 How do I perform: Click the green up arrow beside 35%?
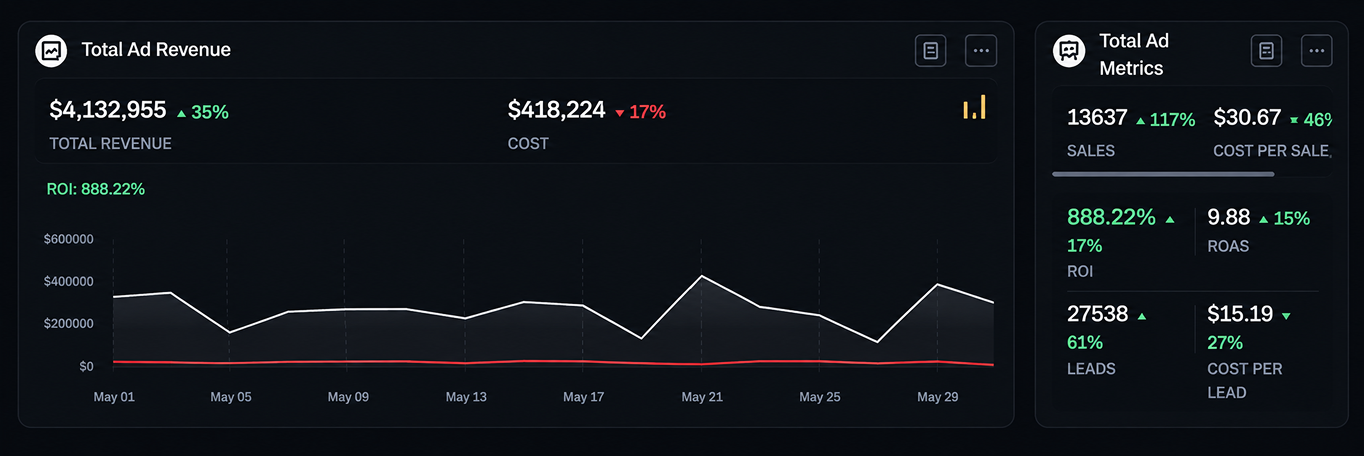pos(181,113)
